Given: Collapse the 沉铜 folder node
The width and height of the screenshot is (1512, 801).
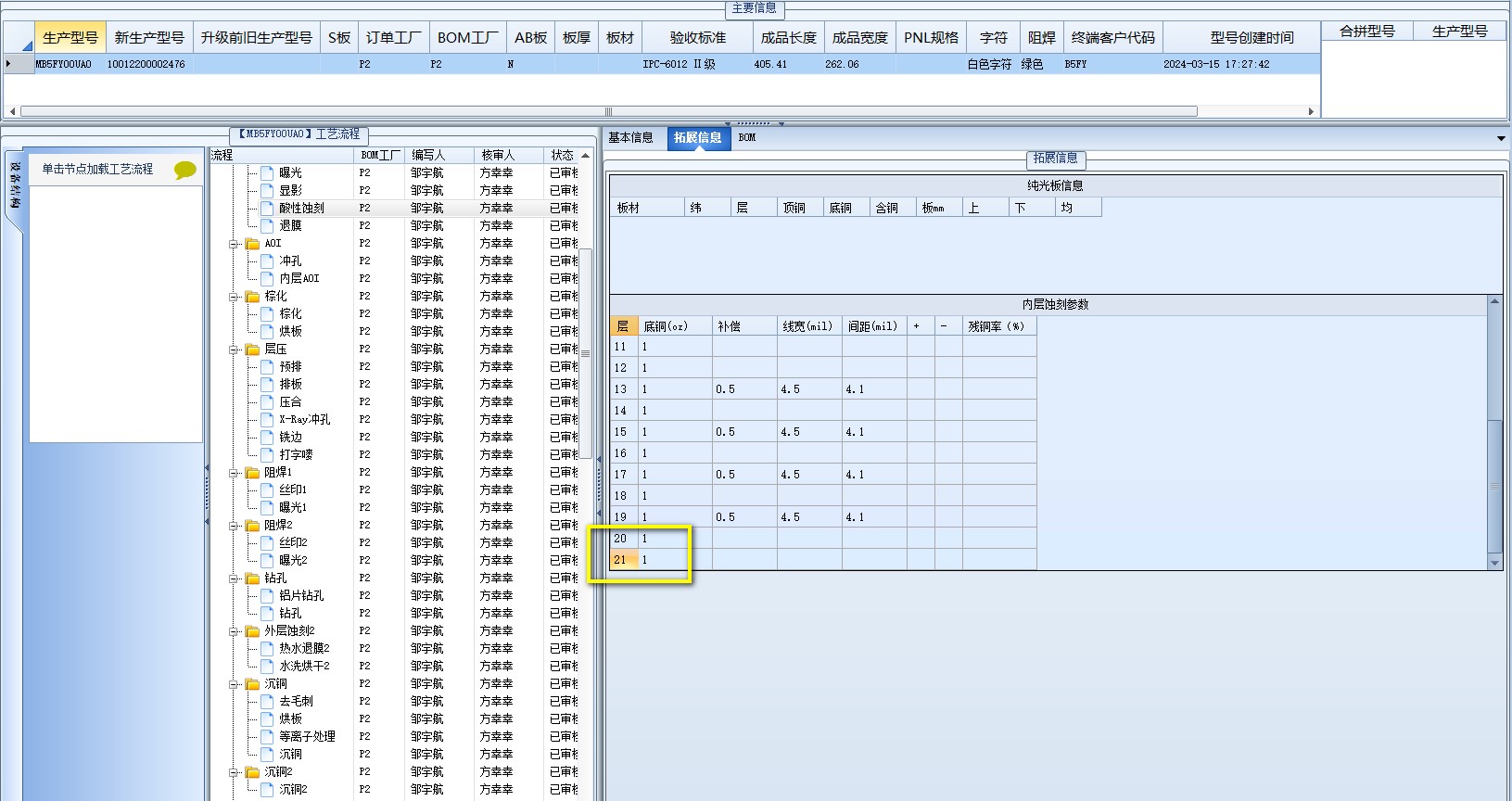Looking at the screenshot, I should click(x=234, y=684).
